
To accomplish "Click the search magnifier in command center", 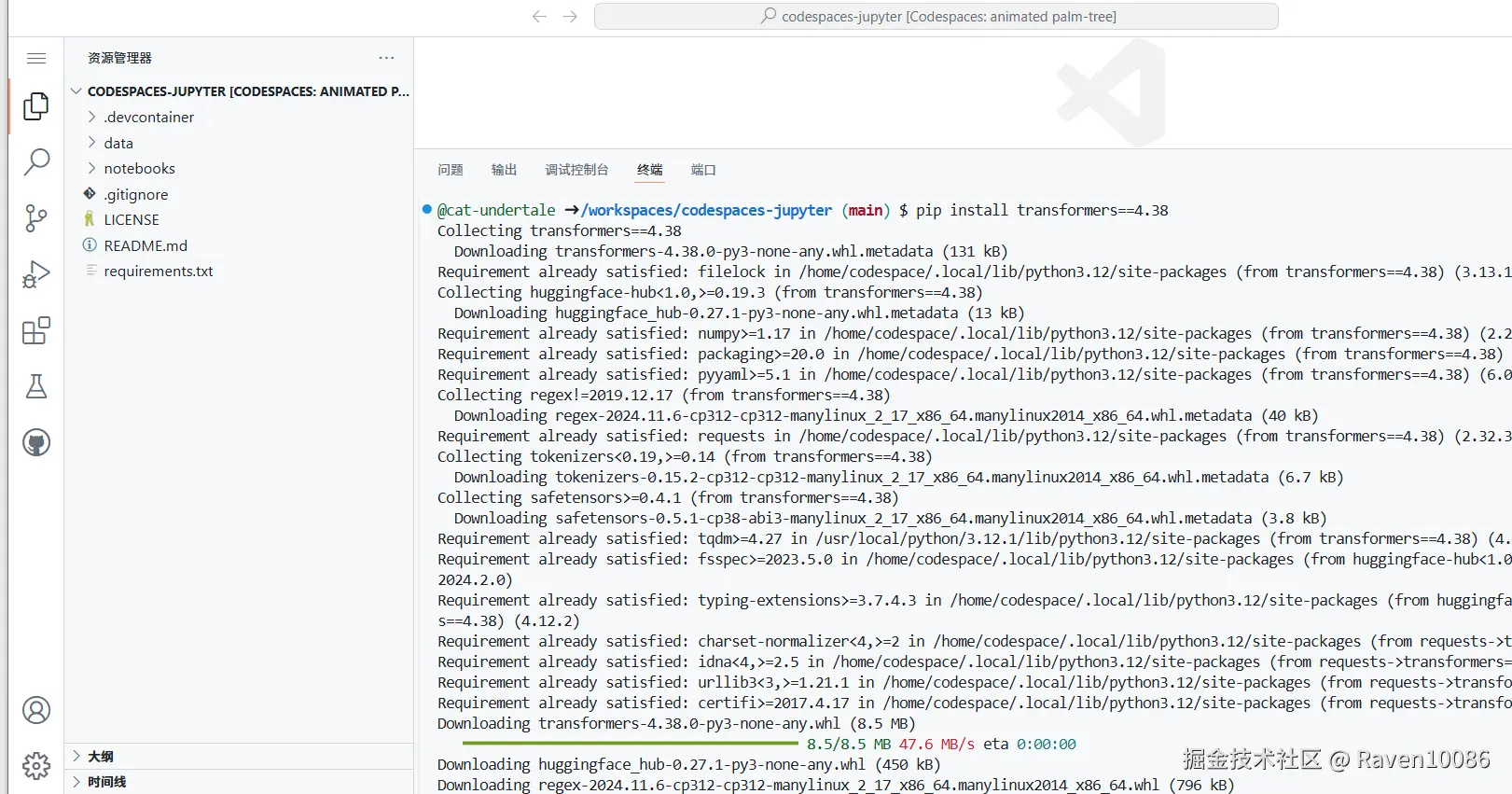I will [x=769, y=16].
